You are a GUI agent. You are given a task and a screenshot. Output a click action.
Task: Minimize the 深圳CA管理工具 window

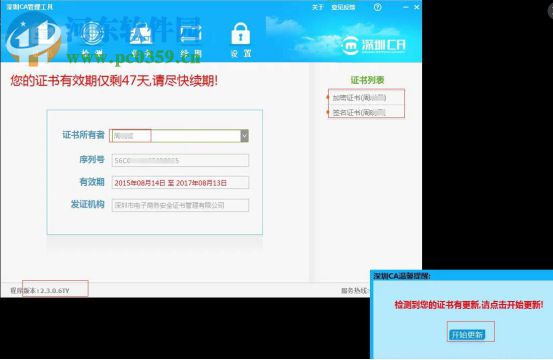click(406, 7)
